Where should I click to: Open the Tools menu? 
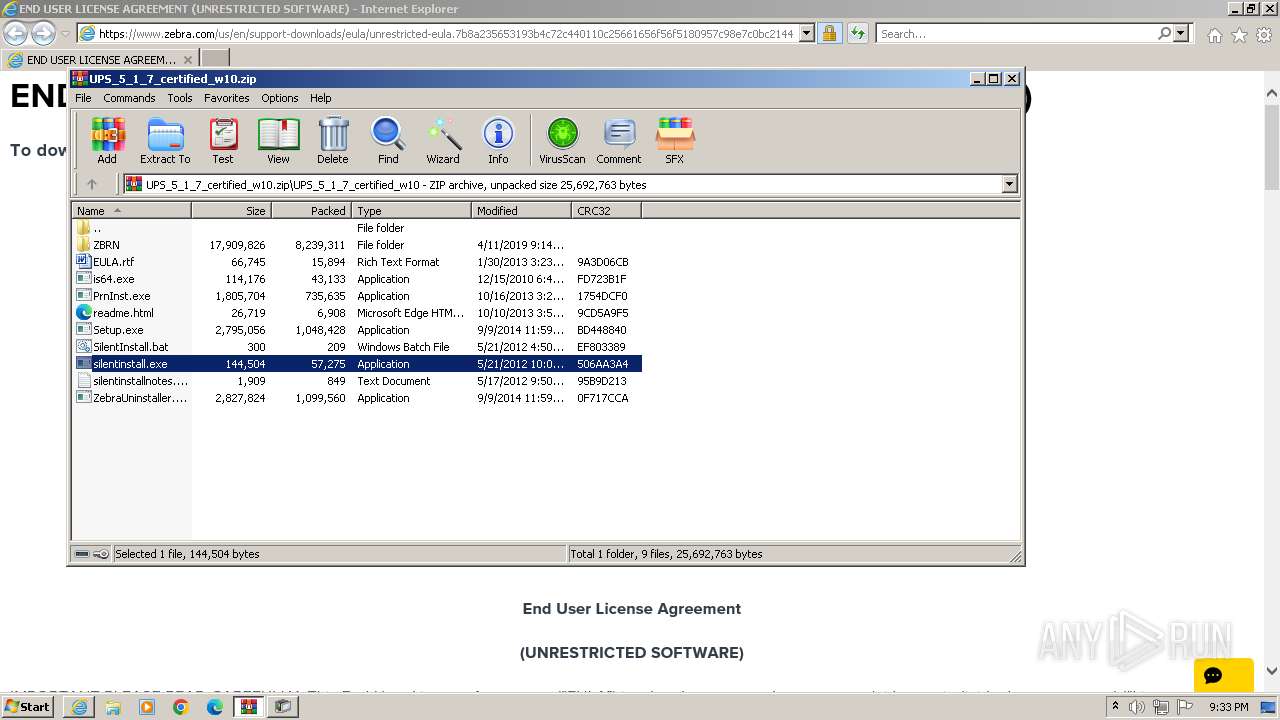pyautogui.click(x=180, y=98)
